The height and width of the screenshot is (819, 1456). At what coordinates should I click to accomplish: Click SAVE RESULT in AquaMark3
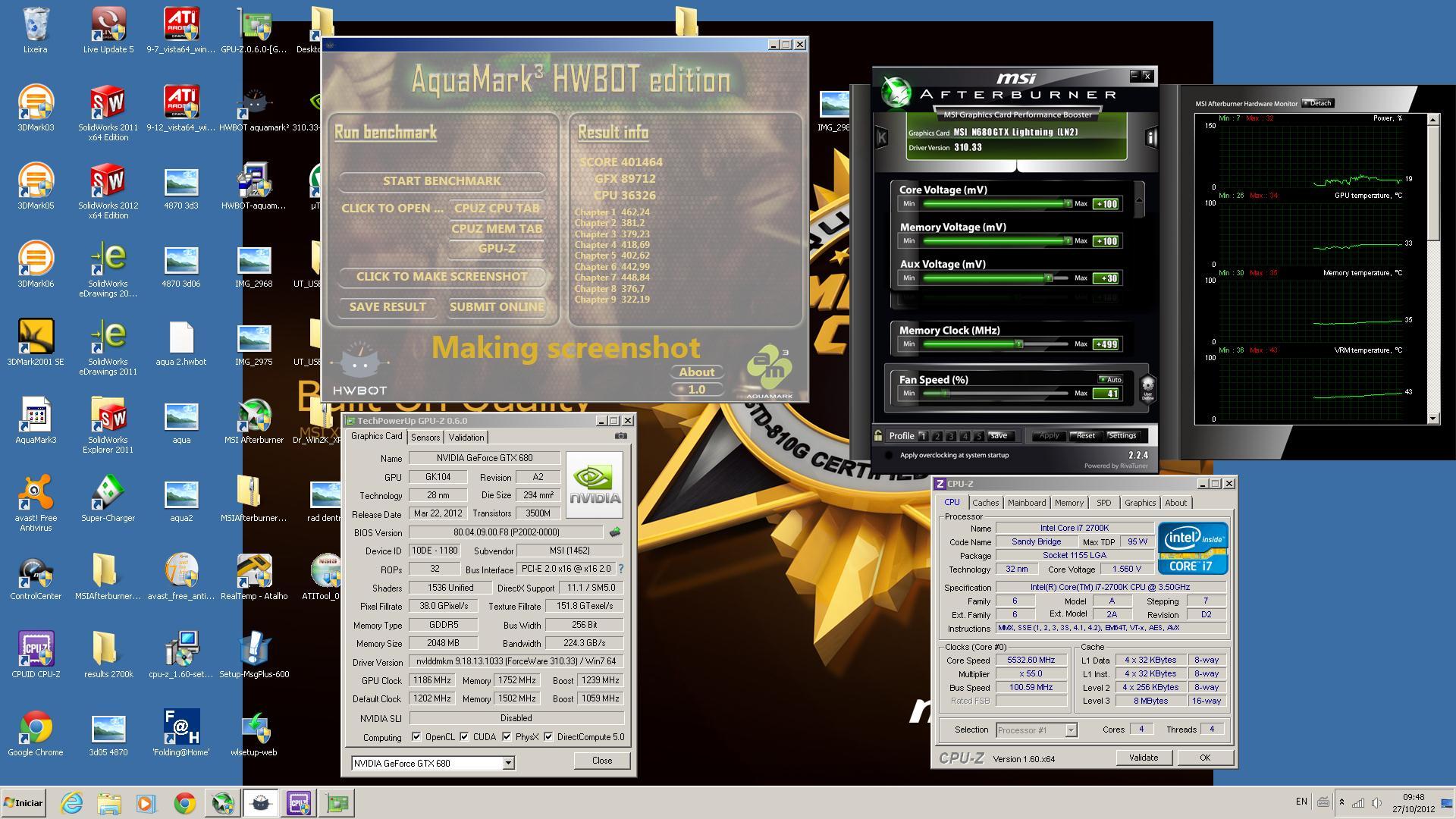pos(388,307)
